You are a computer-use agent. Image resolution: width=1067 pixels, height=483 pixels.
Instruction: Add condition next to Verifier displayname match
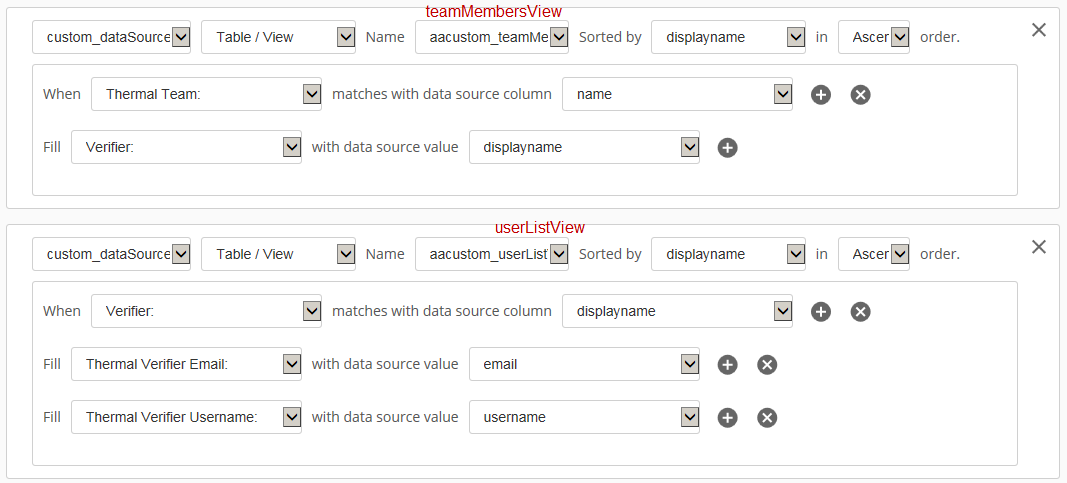pyautogui.click(x=821, y=312)
